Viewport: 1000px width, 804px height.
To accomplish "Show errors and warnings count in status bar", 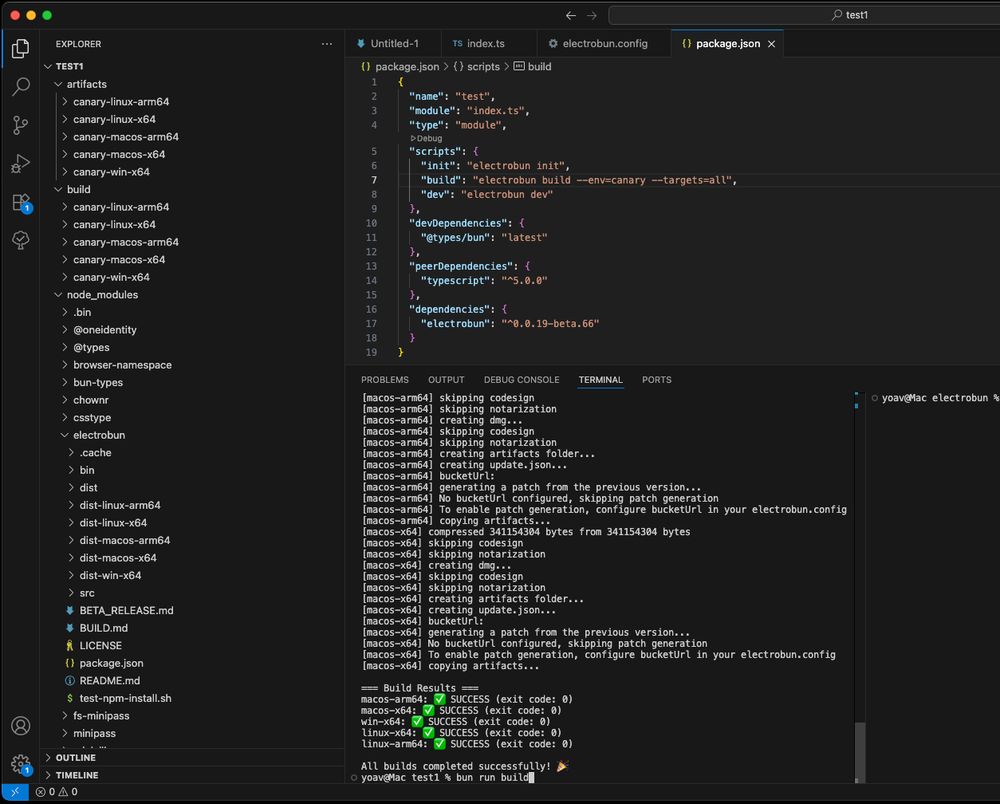I will coord(57,792).
